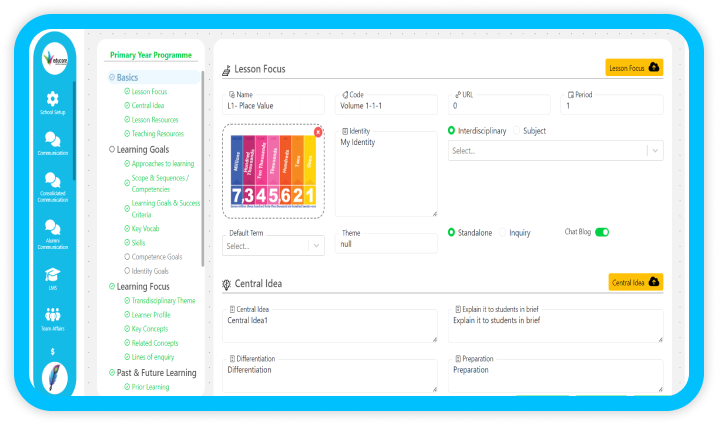Open Consolidated Communication in sidebar
The height and width of the screenshot is (425, 718).
pos(53,180)
